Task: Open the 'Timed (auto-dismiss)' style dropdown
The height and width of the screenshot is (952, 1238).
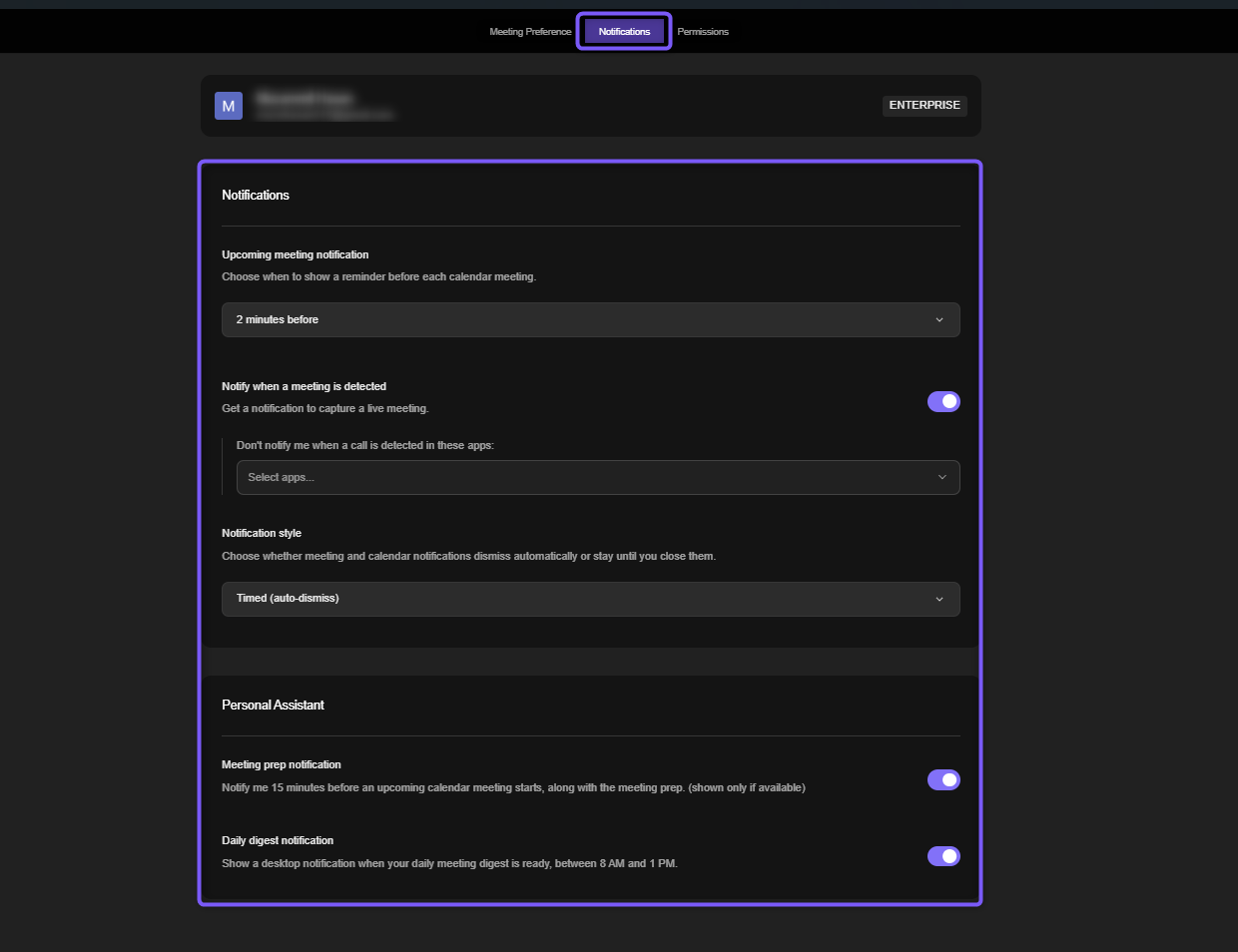Action: coord(591,599)
